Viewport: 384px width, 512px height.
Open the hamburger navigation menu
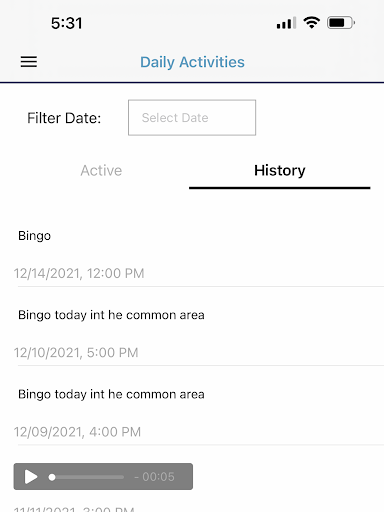tap(29, 62)
